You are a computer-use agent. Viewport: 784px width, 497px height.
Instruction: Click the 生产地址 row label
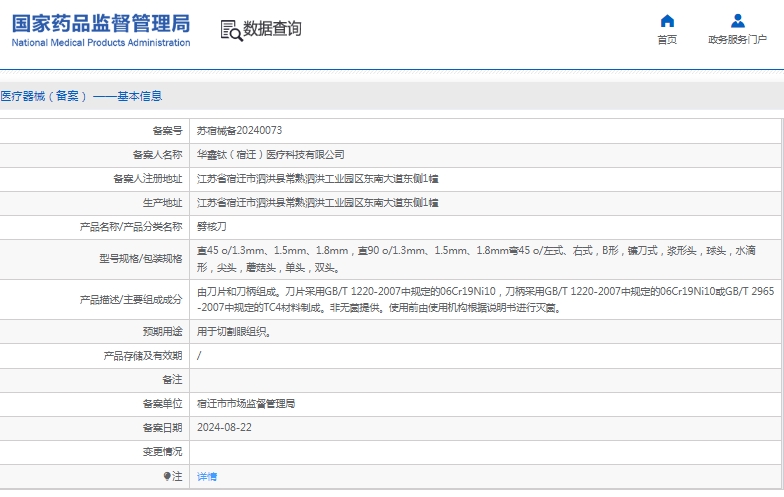point(162,202)
